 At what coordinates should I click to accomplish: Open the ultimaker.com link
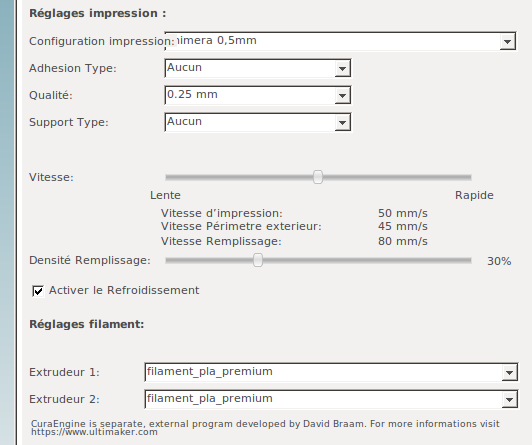pos(94,432)
